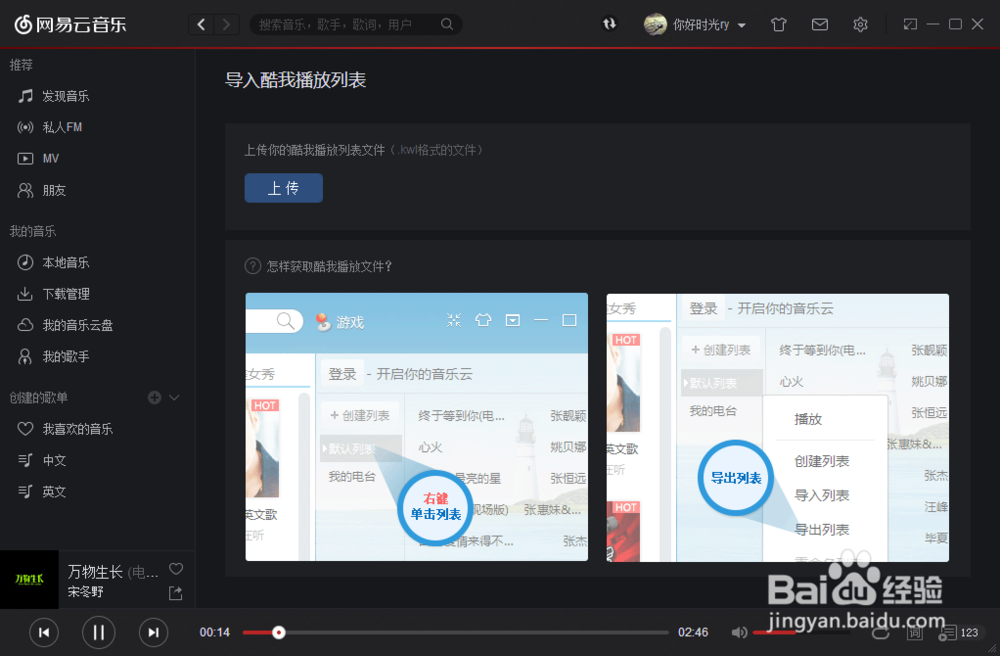
Task: Click the 右键单击列表 tutorial image
Action: coord(416,427)
